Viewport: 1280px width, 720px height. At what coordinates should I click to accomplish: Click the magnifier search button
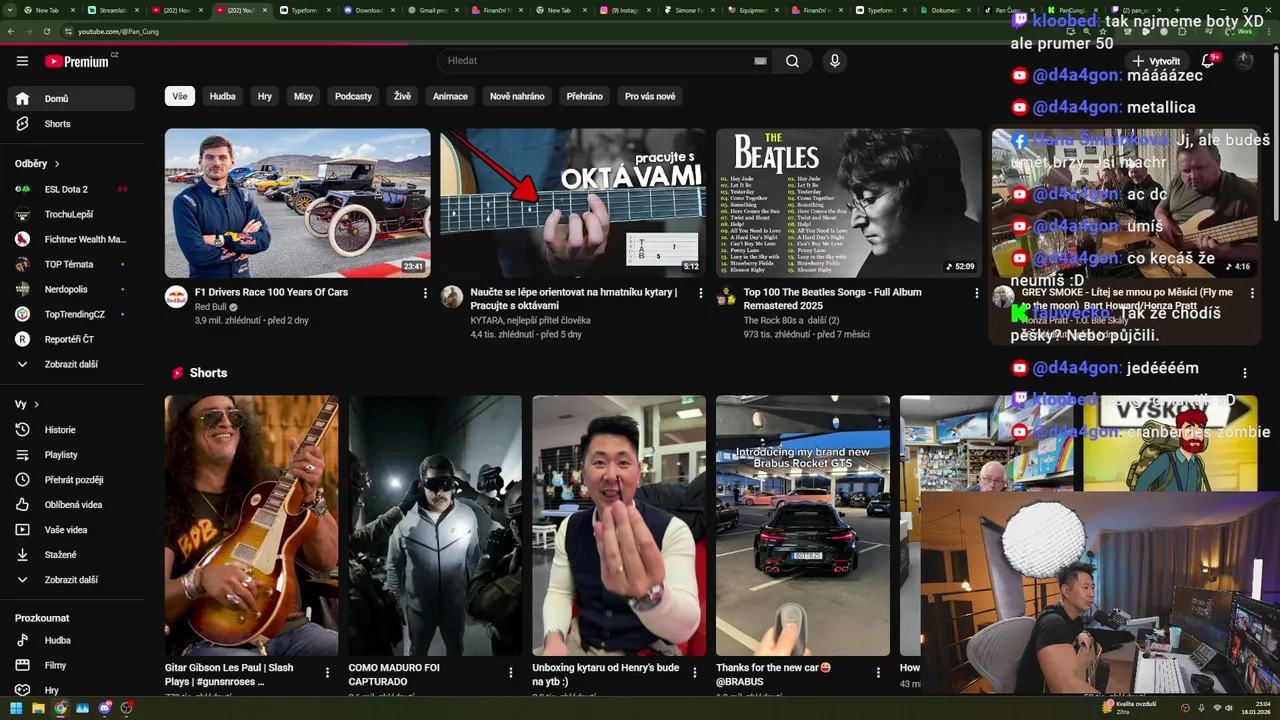tap(792, 61)
